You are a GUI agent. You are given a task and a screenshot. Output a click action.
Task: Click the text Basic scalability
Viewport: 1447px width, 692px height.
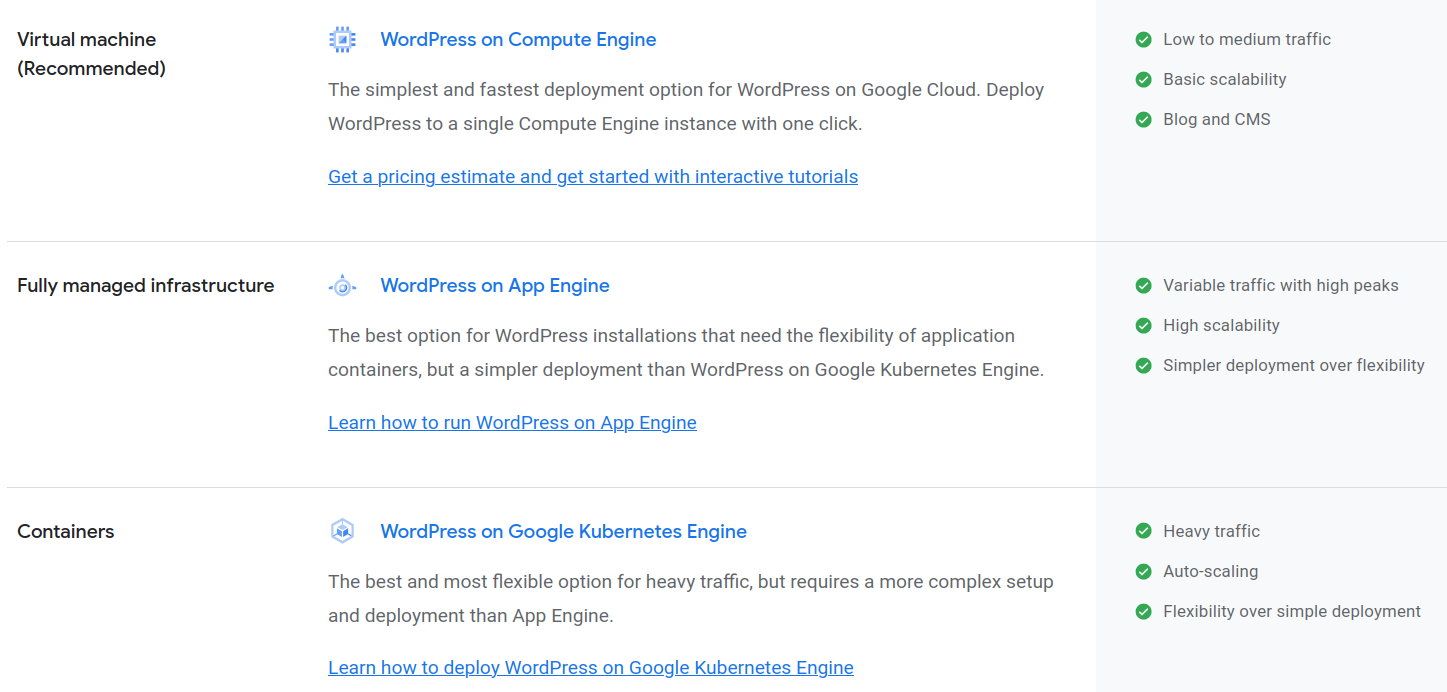1225,80
